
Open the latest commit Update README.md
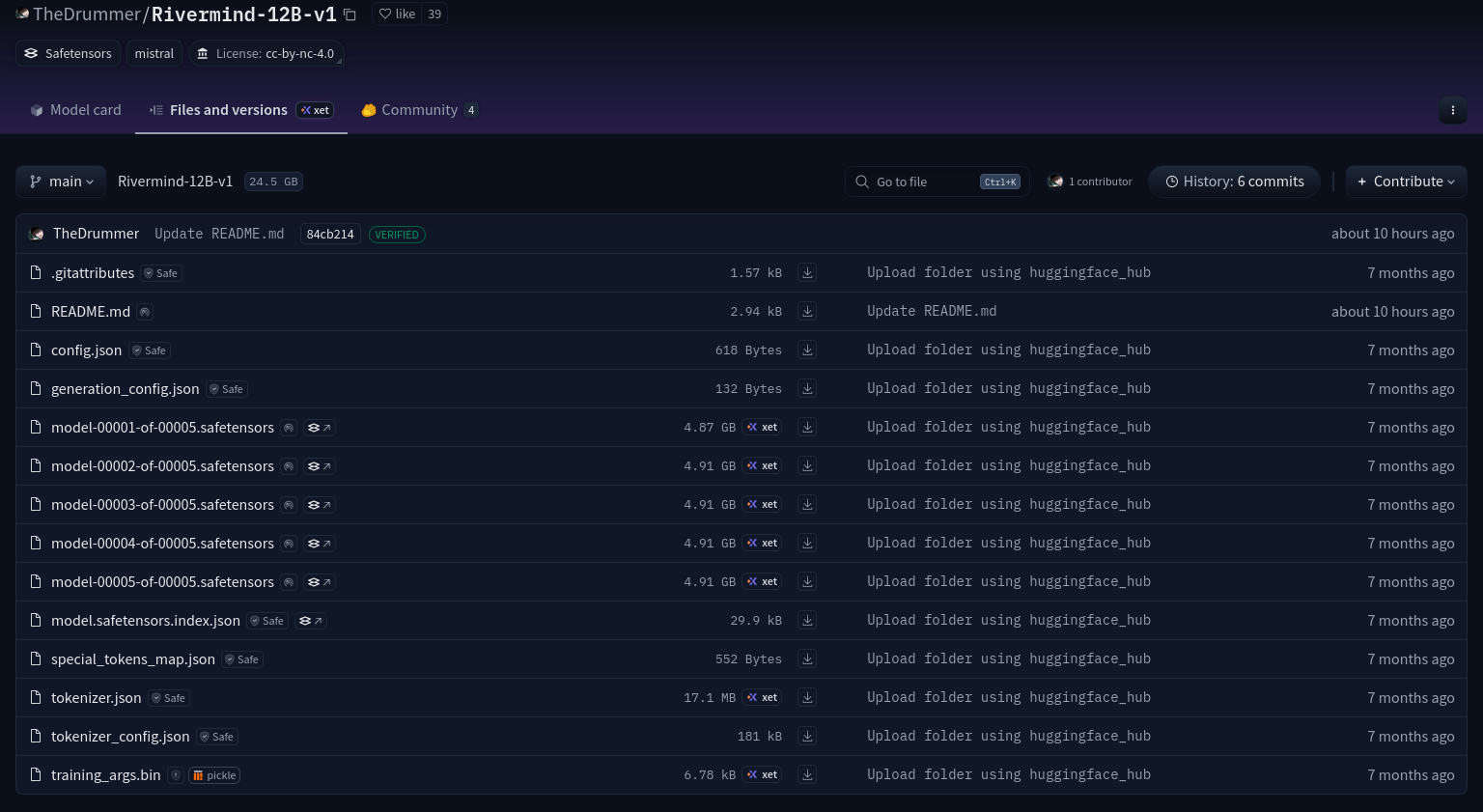219,234
